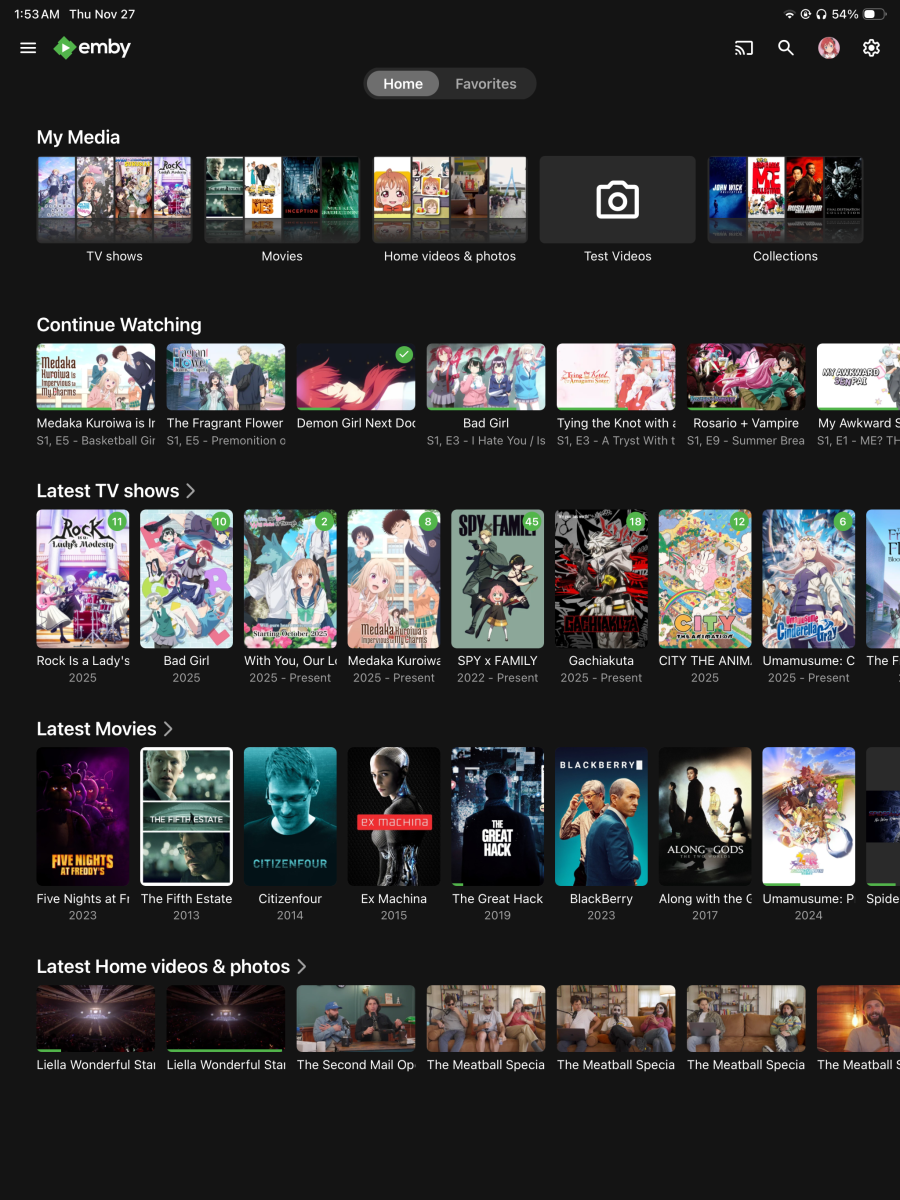Open the user profile avatar
The width and height of the screenshot is (900, 1200).
829,48
